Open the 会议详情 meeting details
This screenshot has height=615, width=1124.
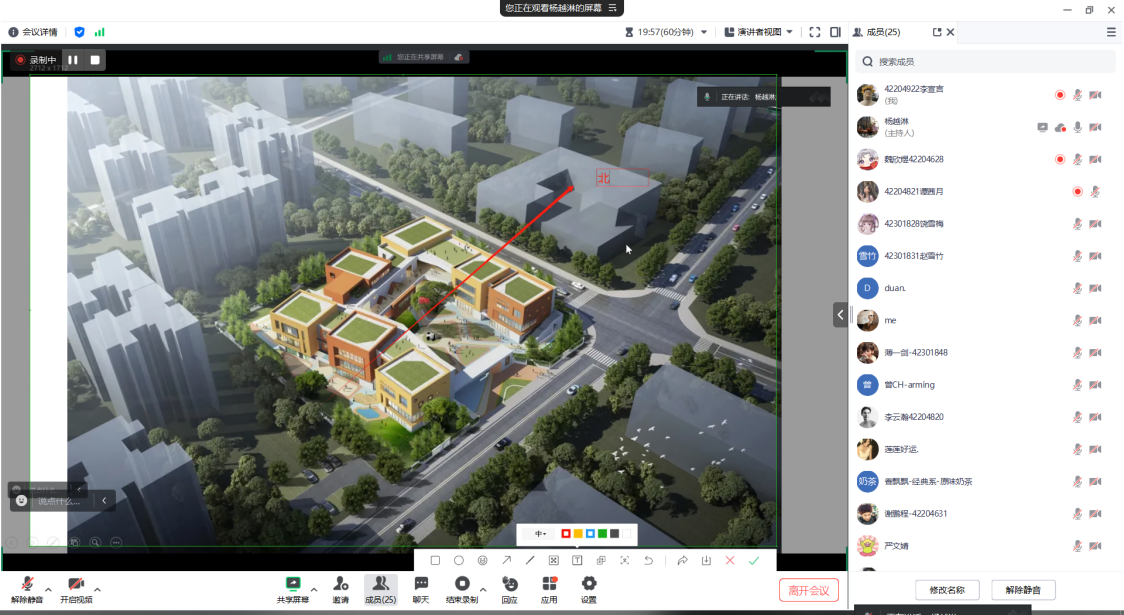[33, 32]
